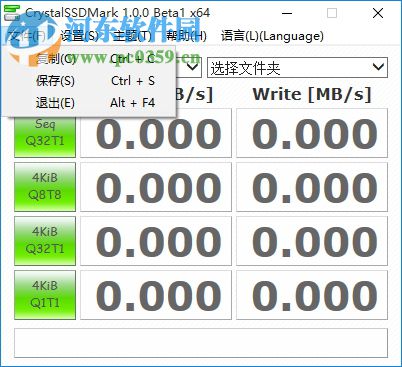The image size is (402, 367).
Task: Run the 4KiB Q1T1 benchmark
Action: (x=45, y=295)
